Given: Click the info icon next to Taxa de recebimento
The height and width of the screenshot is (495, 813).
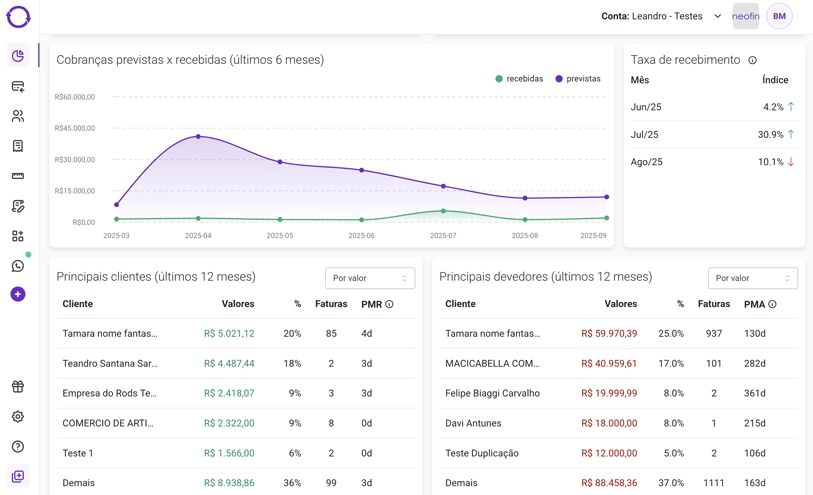Looking at the screenshot, I should click(x=753, y=60).
